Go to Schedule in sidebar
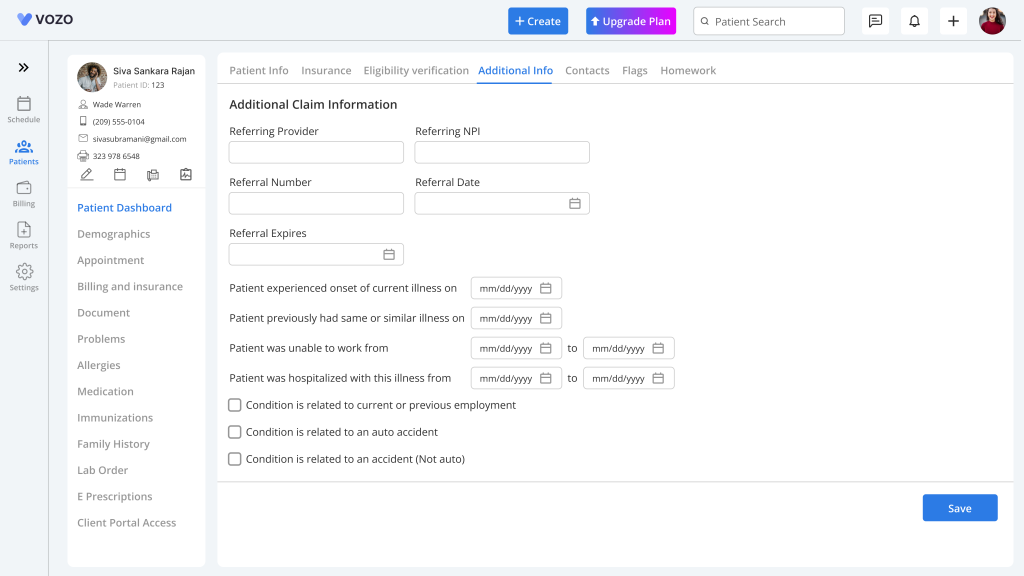 click(24, 110)
